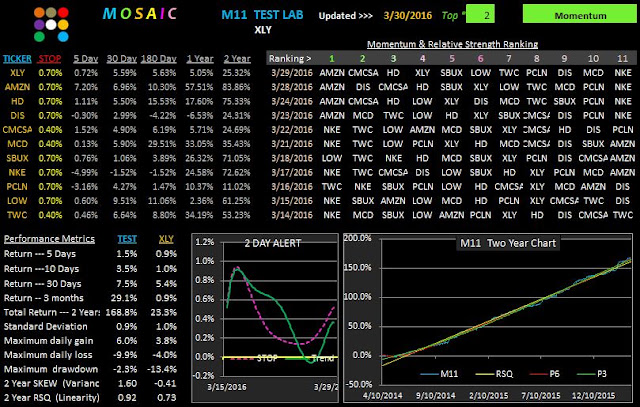640x407 pixels.
Task: Click the RSQ legend entry in two year chart
Action: tap(493, 374)
